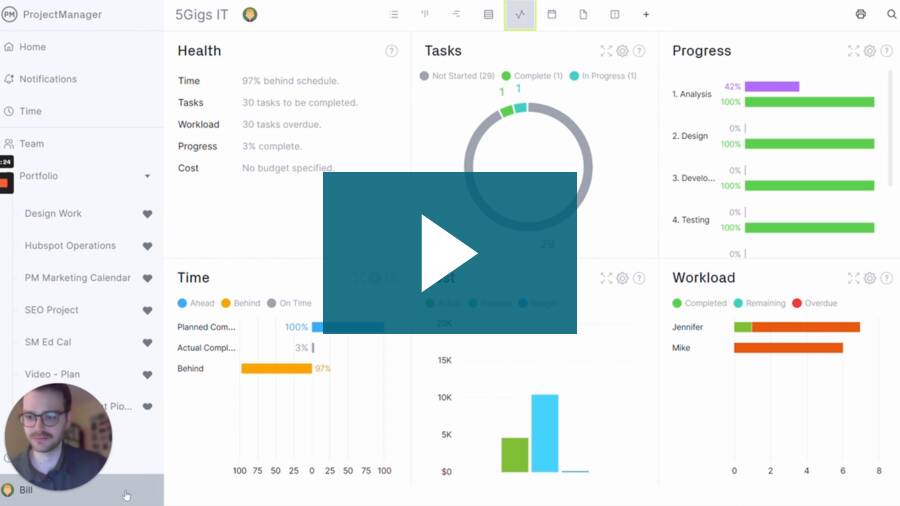Add a new view with plus icon
900x506 pixels.
tap(646, 14)
